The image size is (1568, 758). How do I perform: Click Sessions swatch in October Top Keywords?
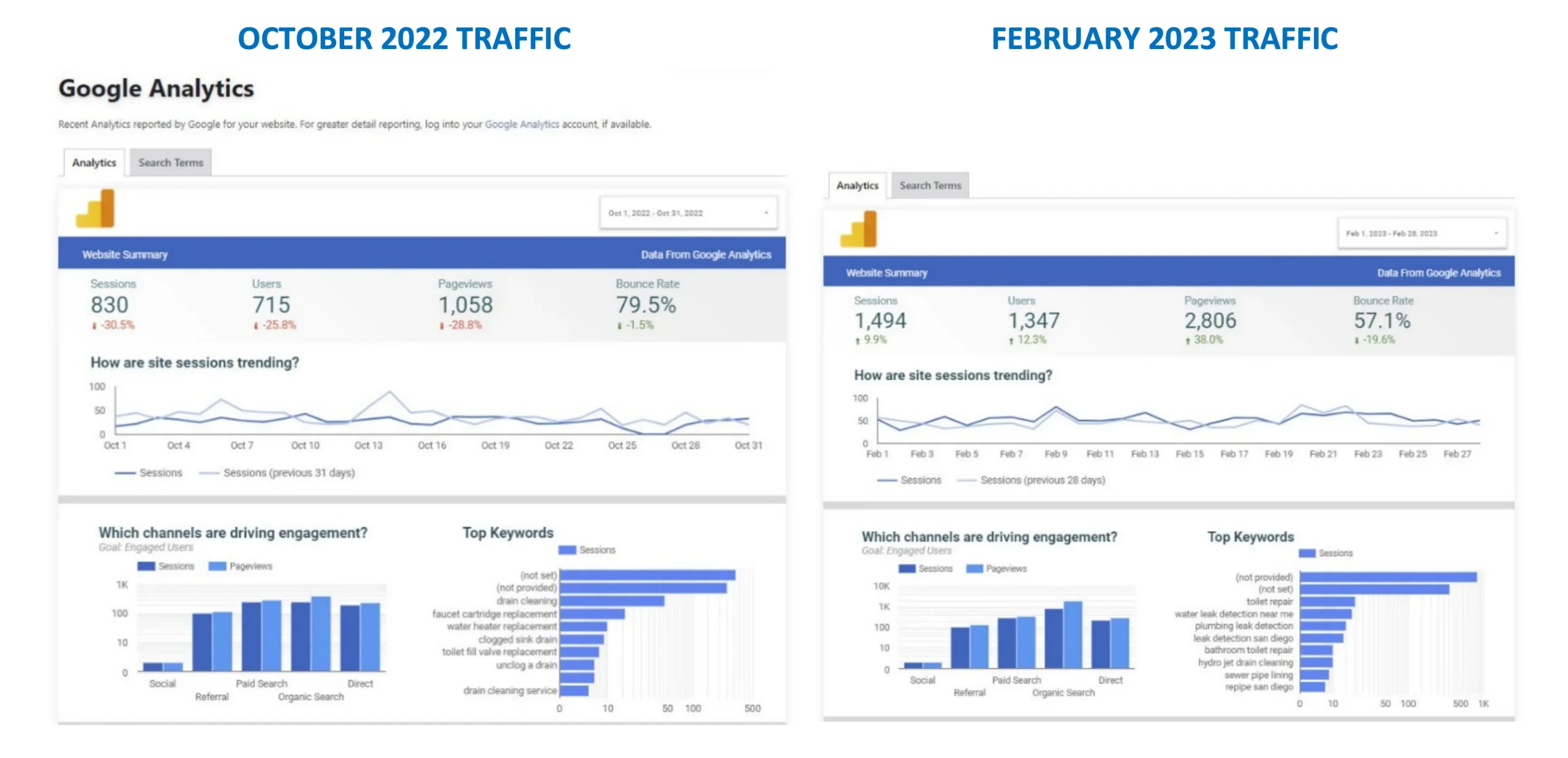click(567, 550)
